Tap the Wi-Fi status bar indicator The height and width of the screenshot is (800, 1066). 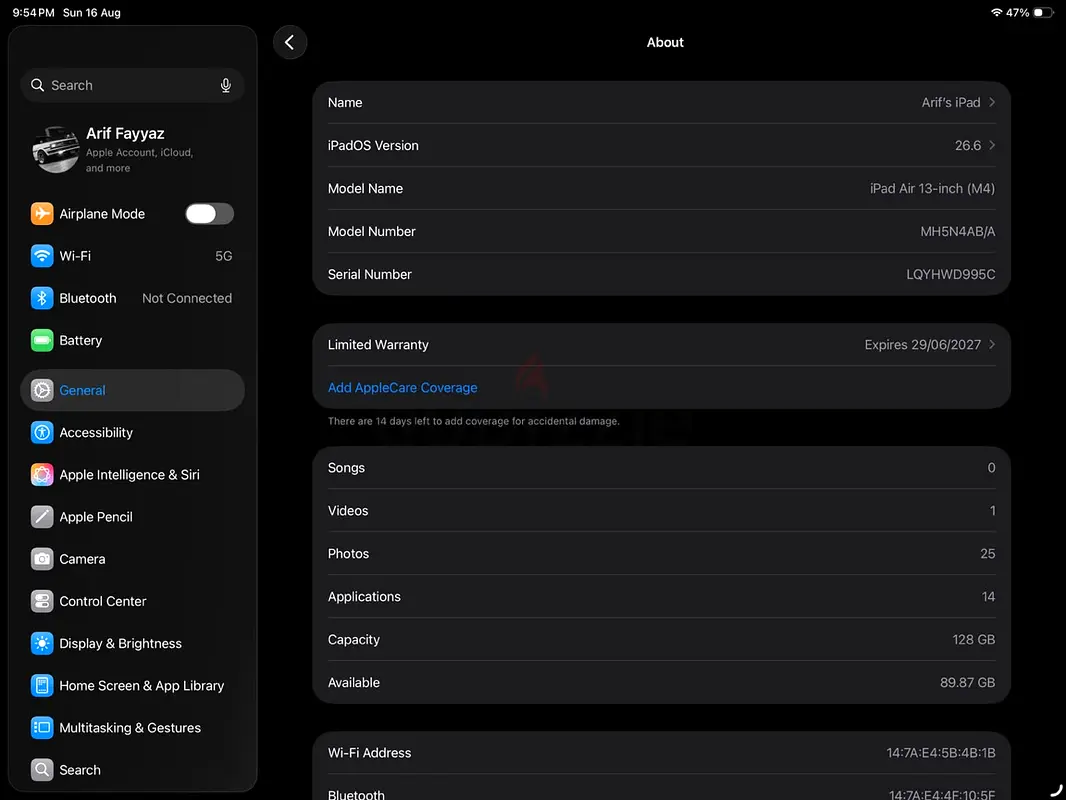coord(996,12)
